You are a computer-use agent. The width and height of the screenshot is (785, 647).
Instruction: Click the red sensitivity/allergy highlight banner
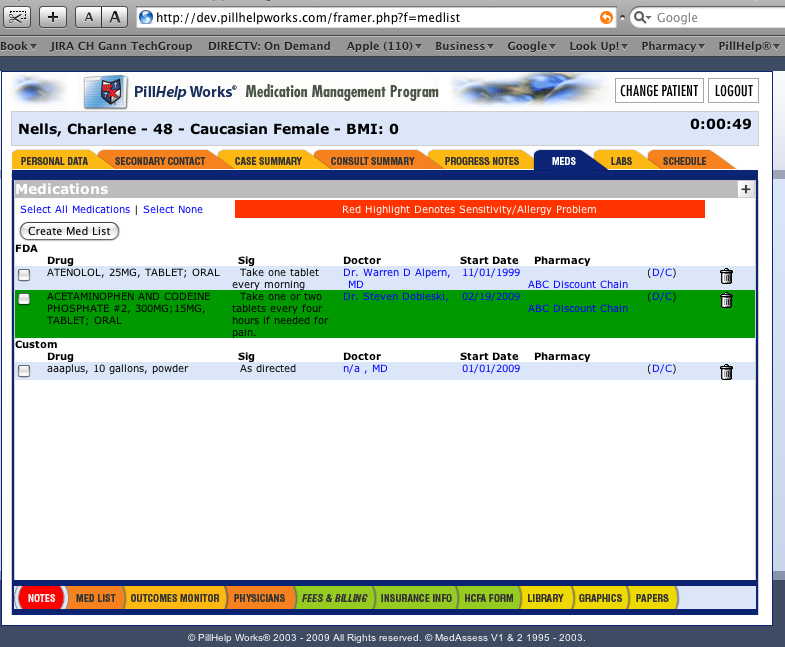coord(469,210)
